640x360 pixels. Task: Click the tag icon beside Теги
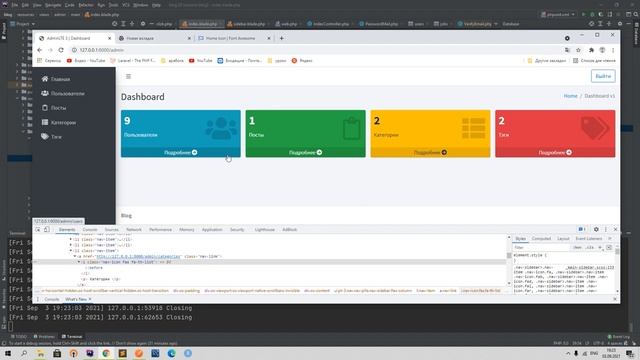[x=45, y=136]
